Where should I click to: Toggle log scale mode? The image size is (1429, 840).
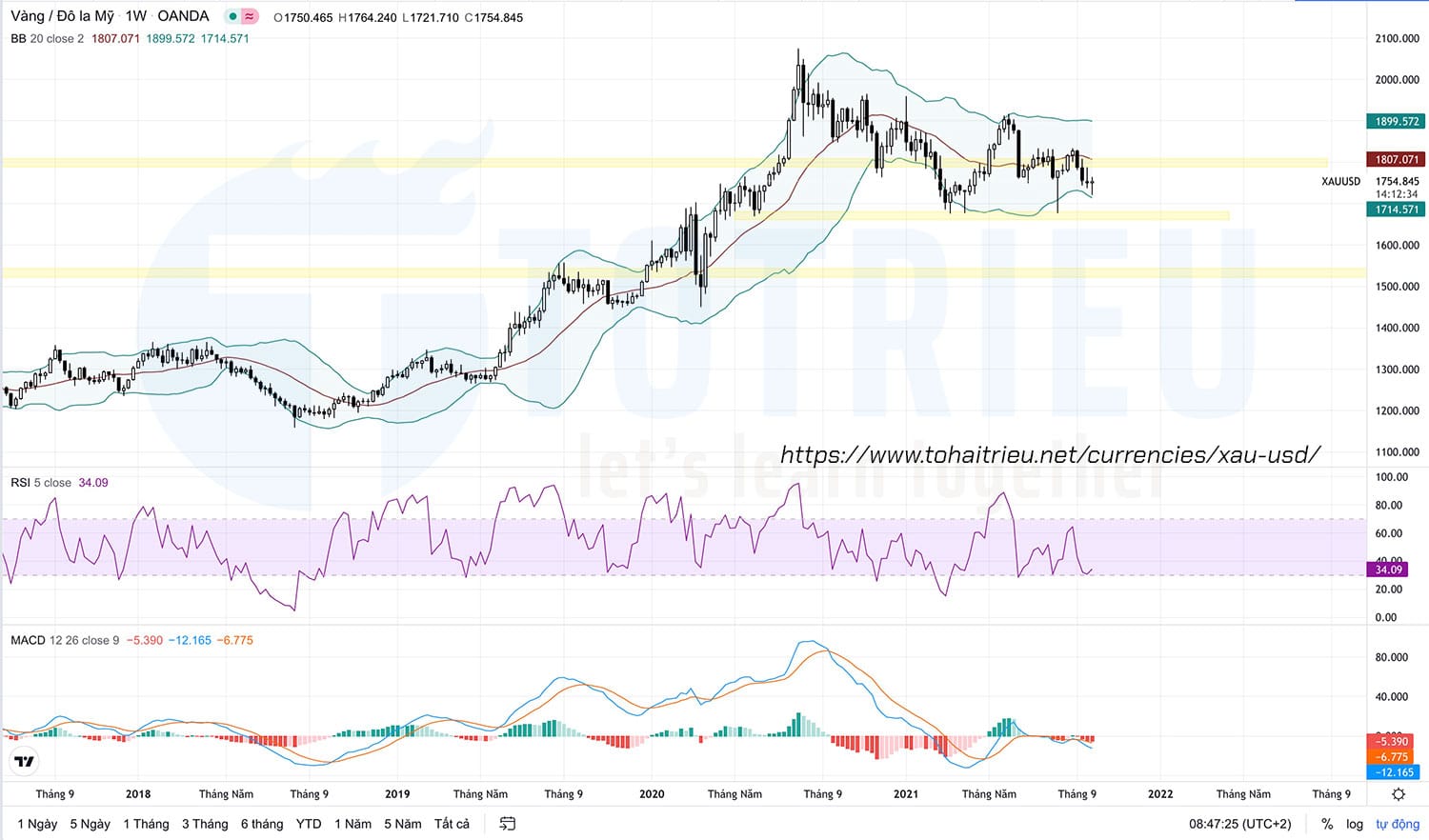[x=1354, y=824]
